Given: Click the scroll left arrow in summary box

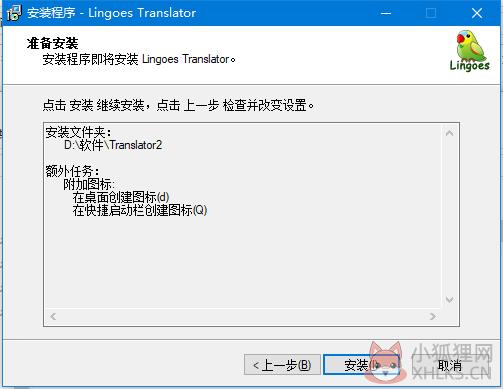Looking at the screenshot, I should click(x=53, y=316).
